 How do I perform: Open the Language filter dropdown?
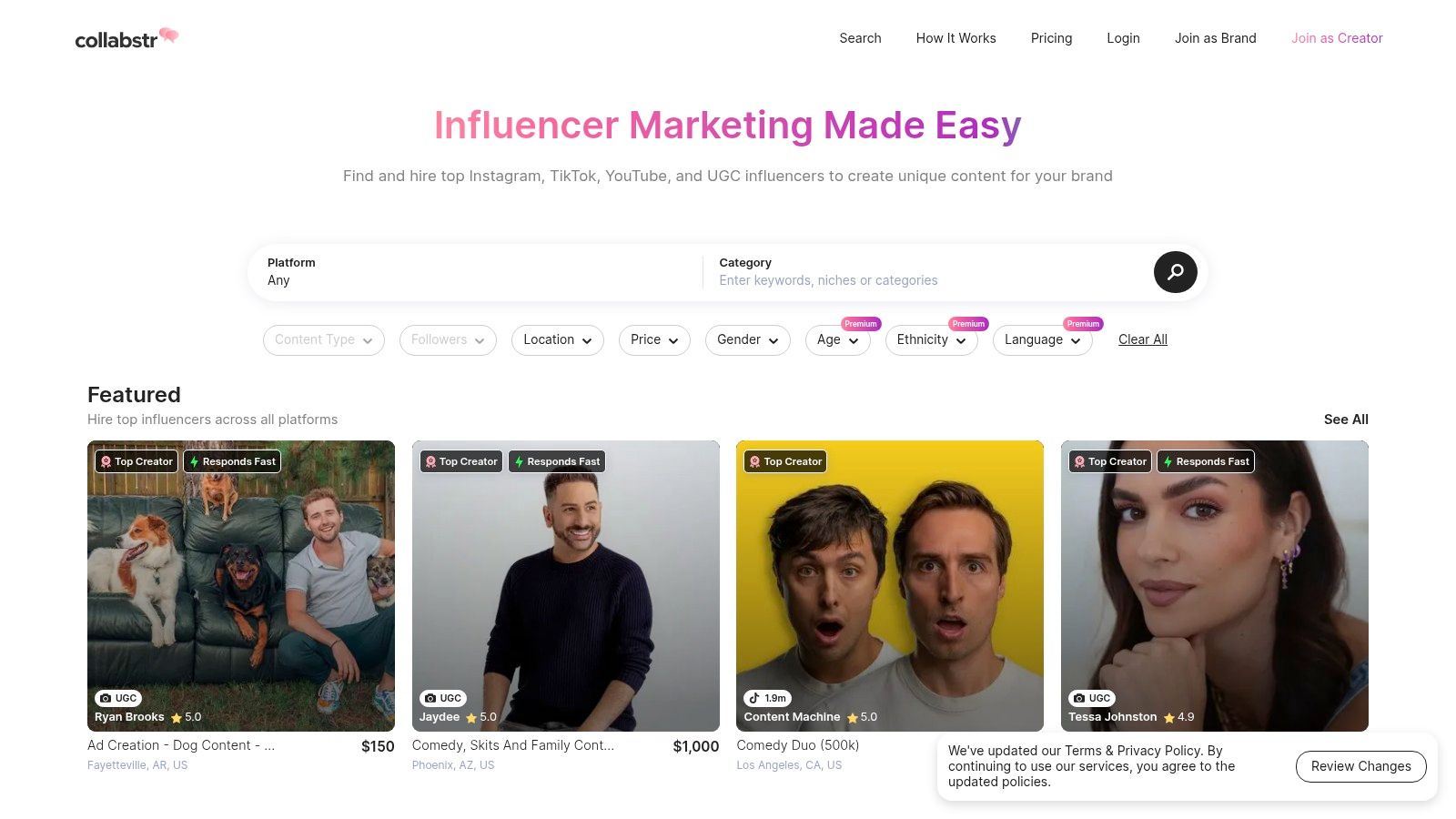pyautogui.click(x=1042, y=339)
